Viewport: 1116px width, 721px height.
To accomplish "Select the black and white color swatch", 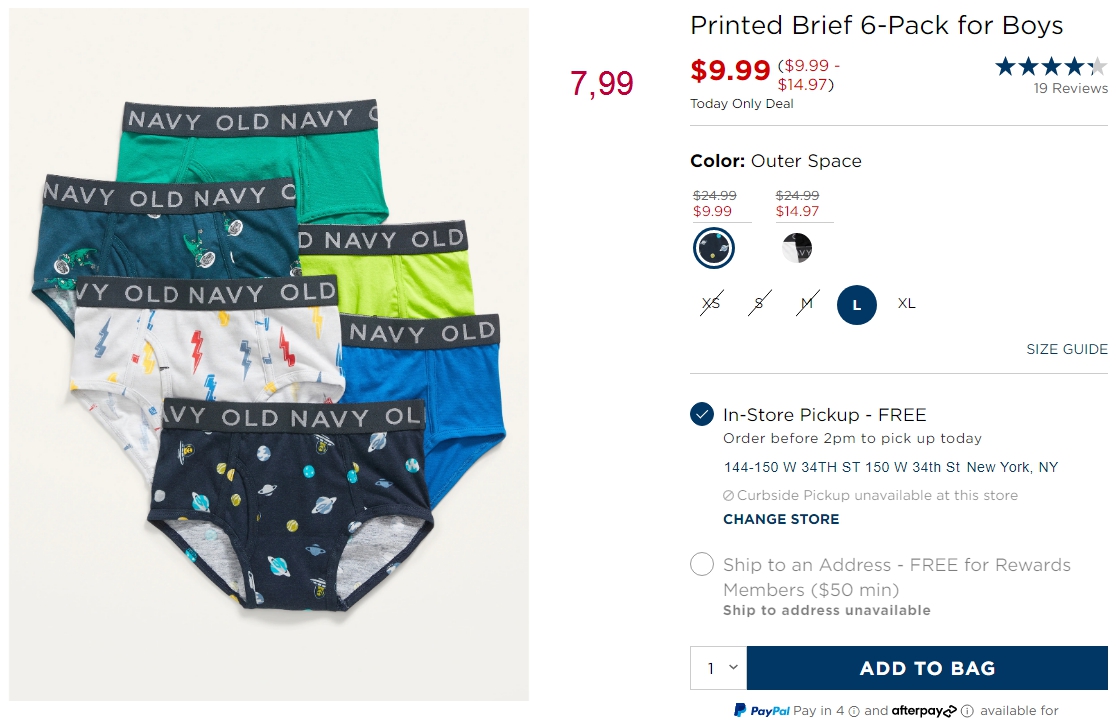I will click(x=797, y=248).
